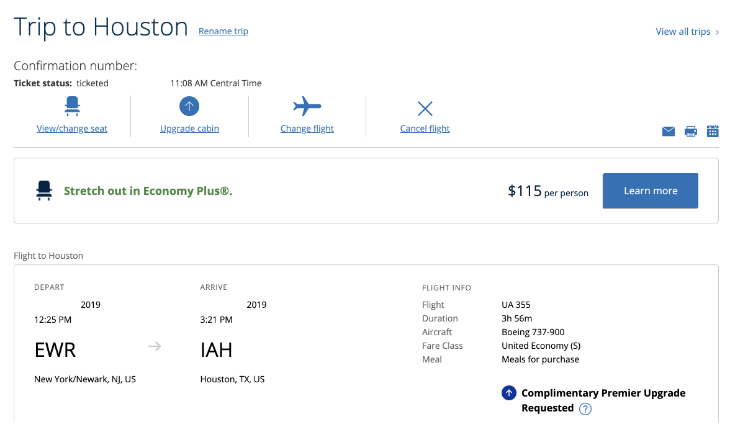
Task: Add trip to calendar via calendar icon
Action: [713, 131]
